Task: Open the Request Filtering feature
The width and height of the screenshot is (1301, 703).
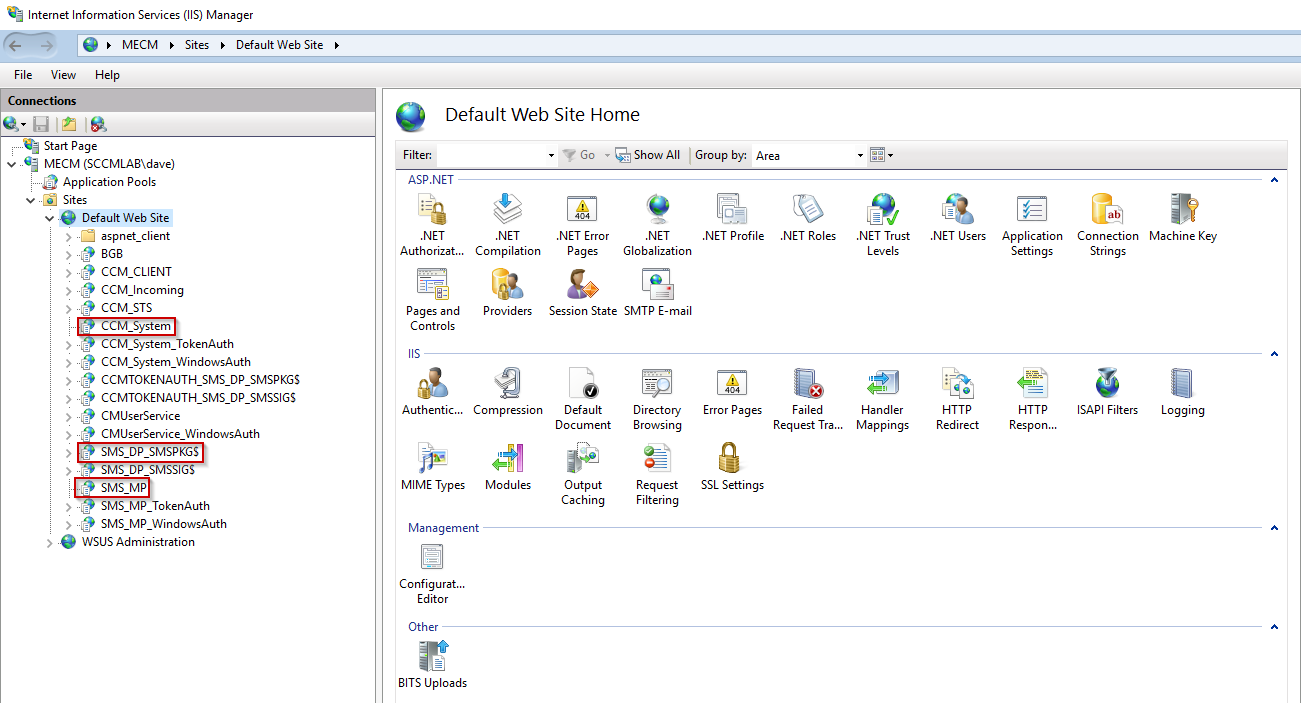Action: (x=657, y=474)
